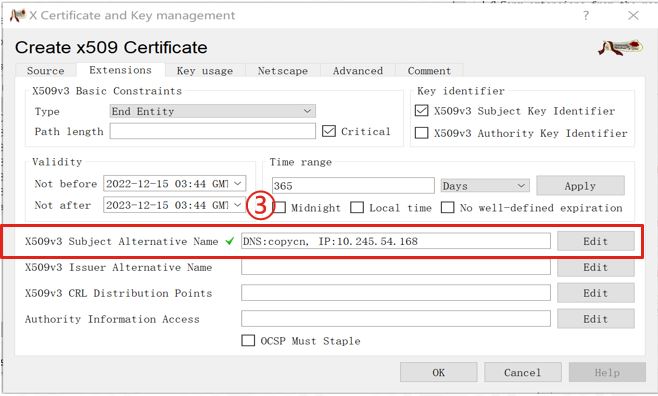Click the Cancel button
Image resolution: width=658 pixels, height=396 pixels.
coord(522,373)
